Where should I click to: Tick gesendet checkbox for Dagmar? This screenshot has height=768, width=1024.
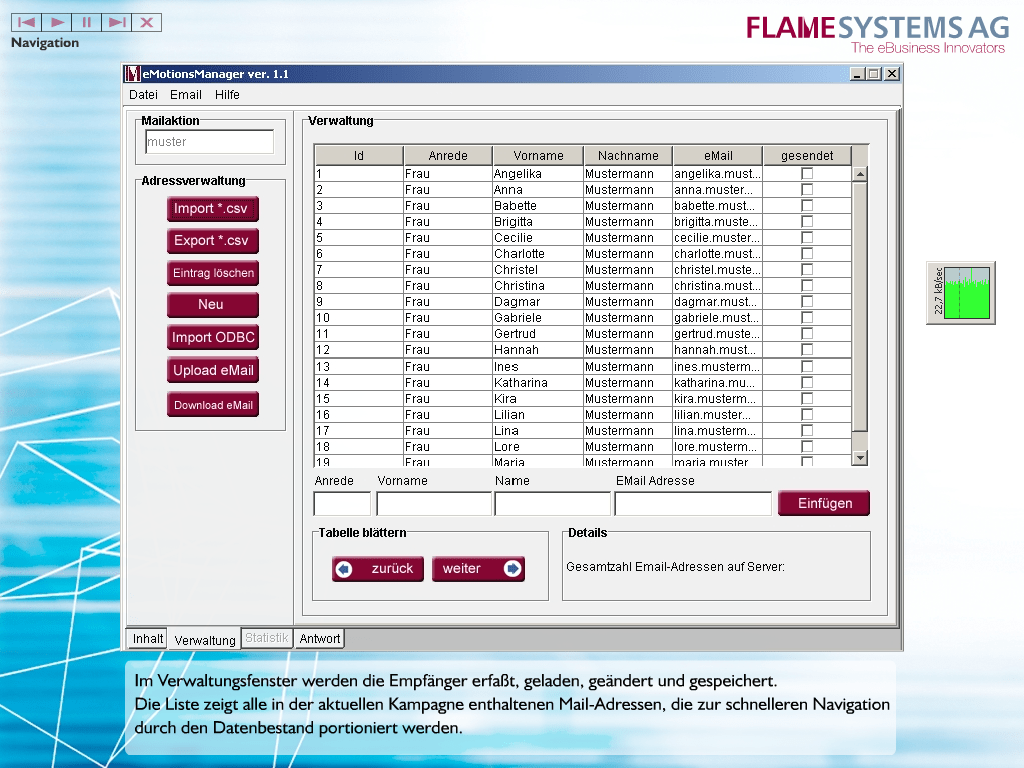pos(807,302)
